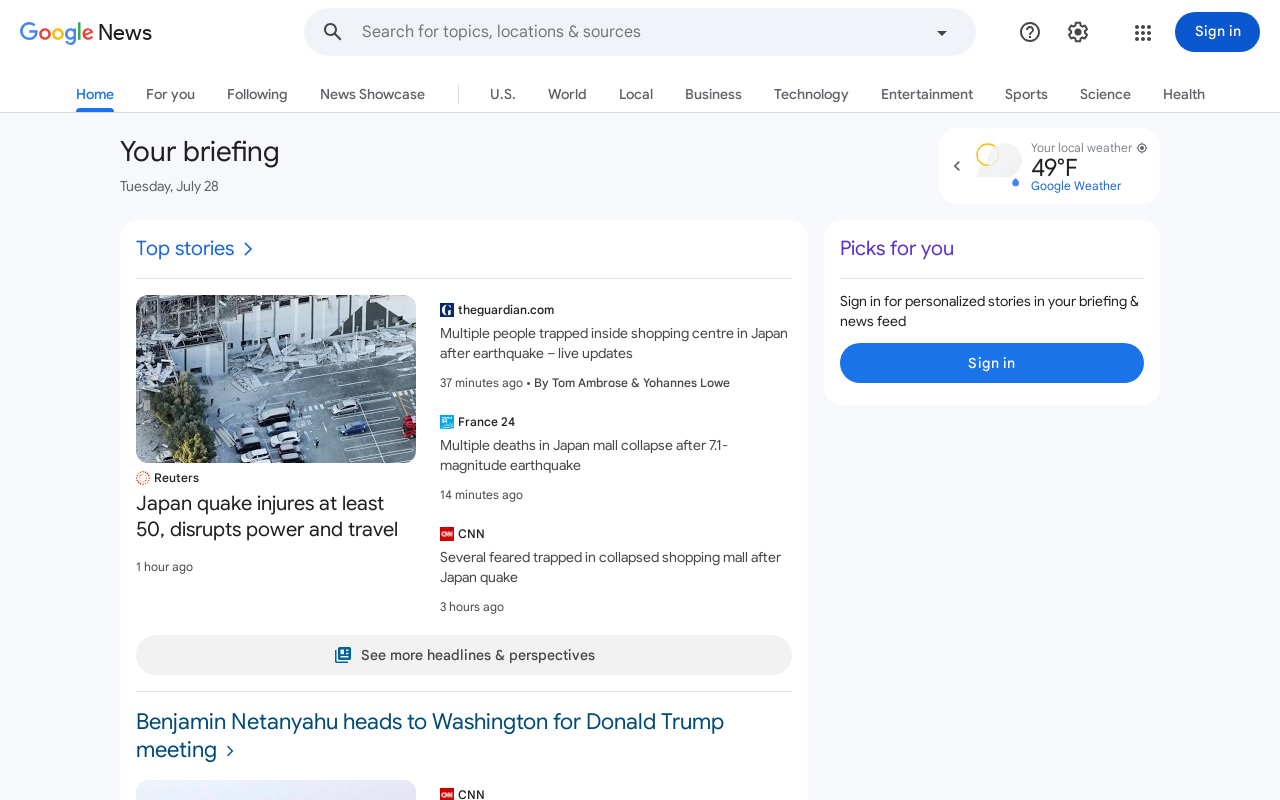Open the Settings gear icon

tap(1078, 32)
